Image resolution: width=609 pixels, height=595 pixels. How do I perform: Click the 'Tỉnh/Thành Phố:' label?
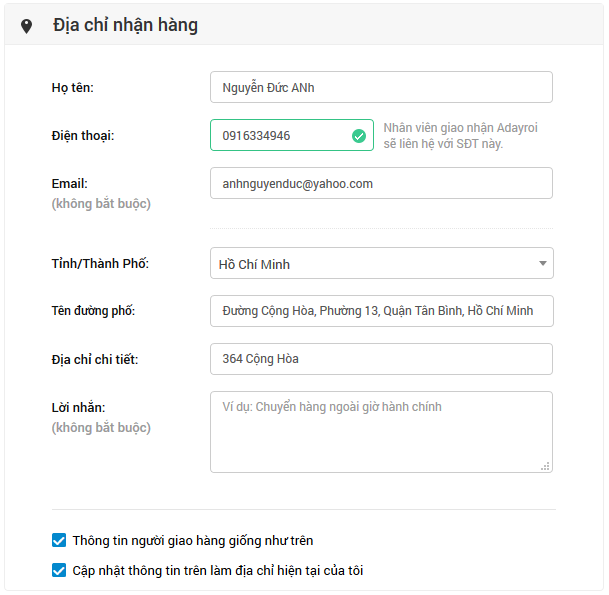pyautogui.click(x=100, y=264)
